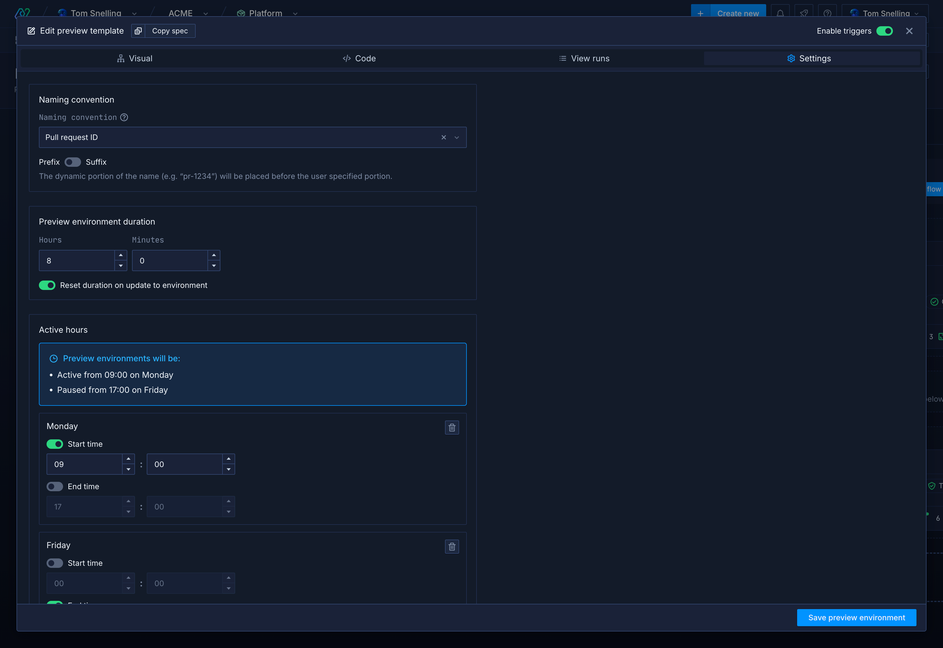Click the help question mark icon
This screenshot has width=943, height=648.
(827, 12)
